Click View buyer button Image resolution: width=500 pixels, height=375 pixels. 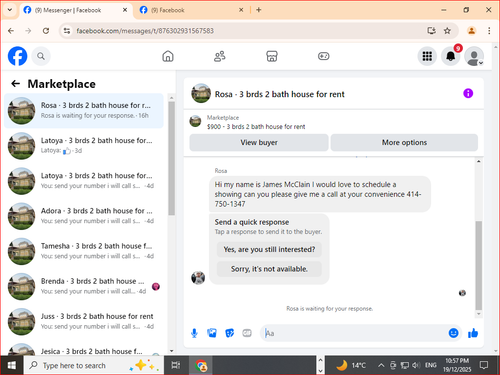259,142
